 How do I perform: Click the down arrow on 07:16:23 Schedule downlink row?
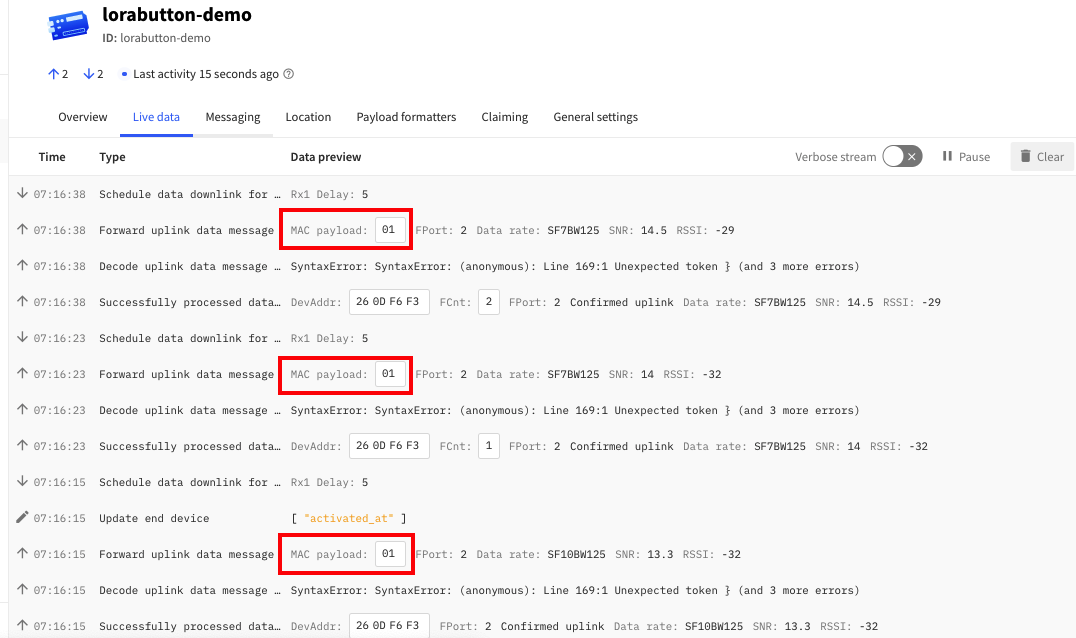[22, 338]
